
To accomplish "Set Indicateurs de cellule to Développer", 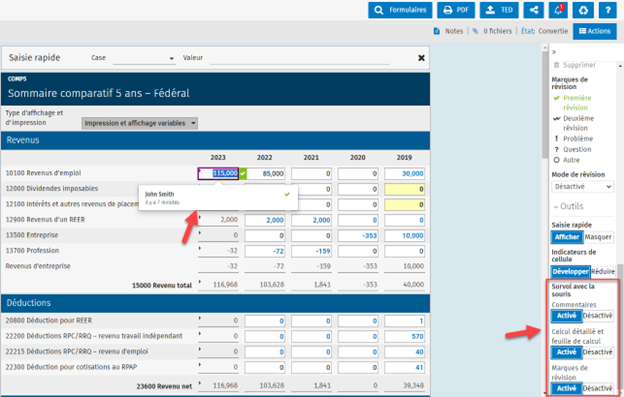I will pos(571,272).
